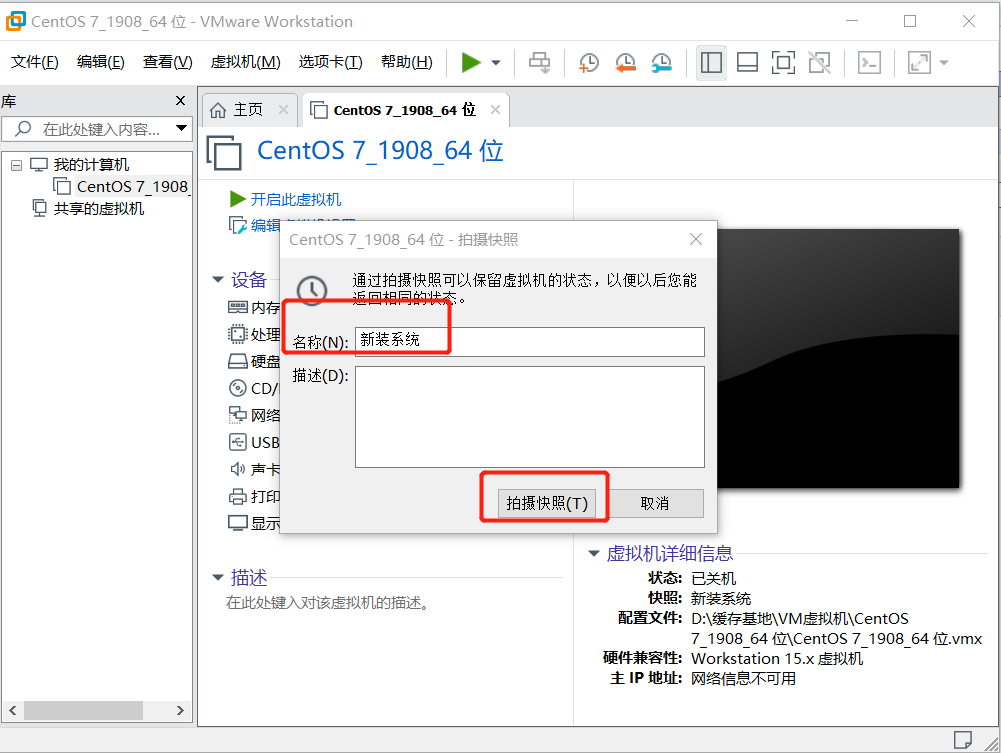This screenshot has width=1001, height=753.
Task: Click the library scrollbar left arrow
Action: pyautogui.click(x=13, y=710)
